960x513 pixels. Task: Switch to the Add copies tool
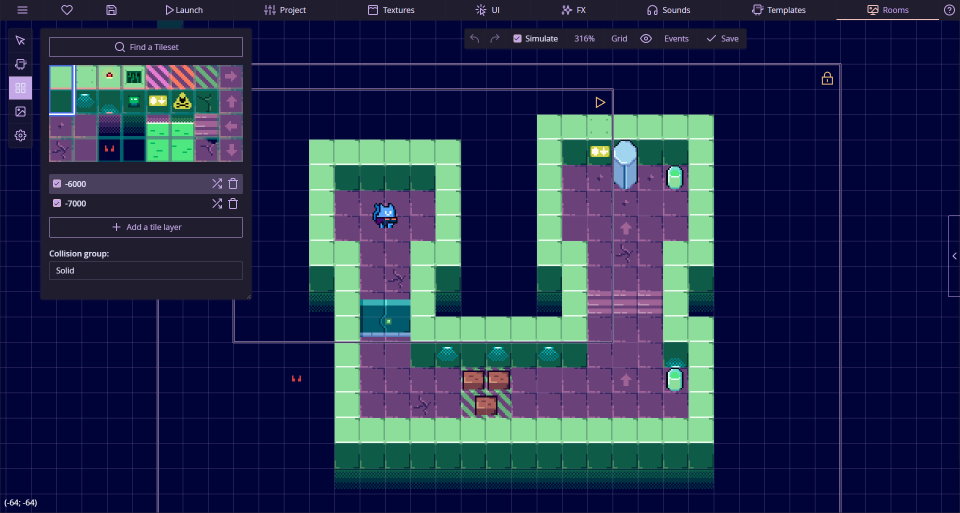pyautogui.click(x=20, y=64)
